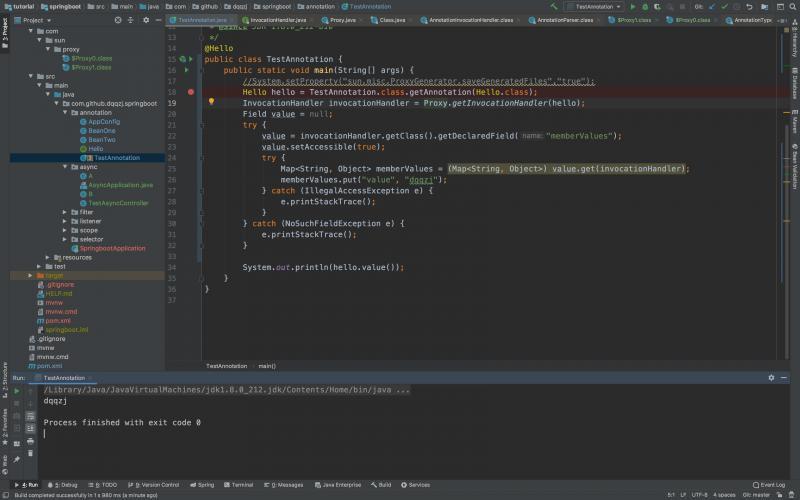This screenshot has height=500, width=800.
Task: Toggle the Terminal tool window
Action: tap(240, 485)
